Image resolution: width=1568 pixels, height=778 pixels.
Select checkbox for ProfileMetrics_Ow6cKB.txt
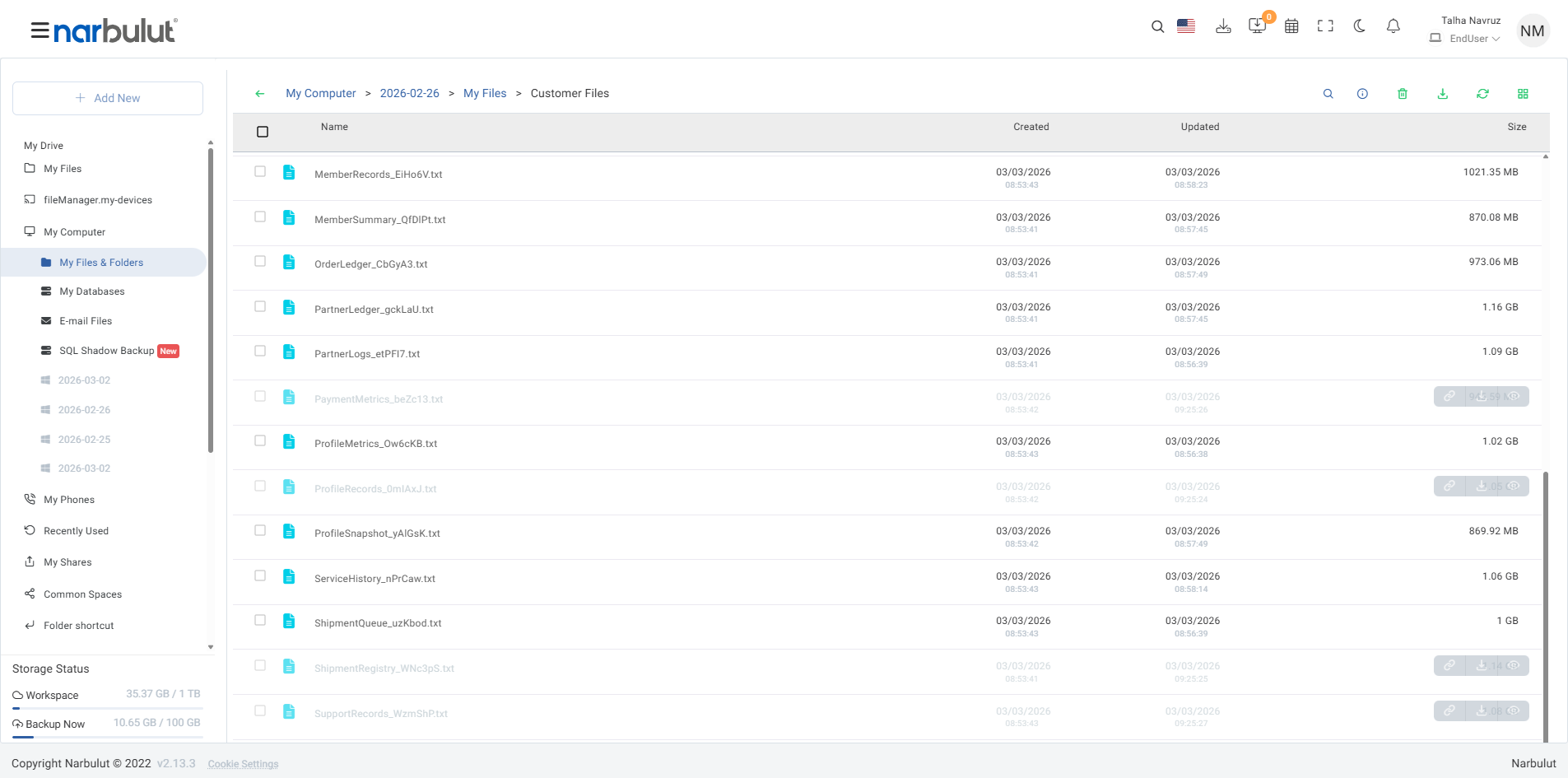tap(260, 440)
